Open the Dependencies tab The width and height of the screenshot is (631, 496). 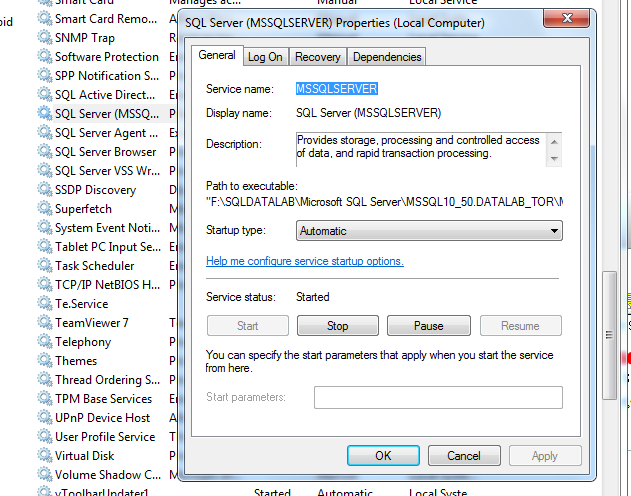coord(387,57)
